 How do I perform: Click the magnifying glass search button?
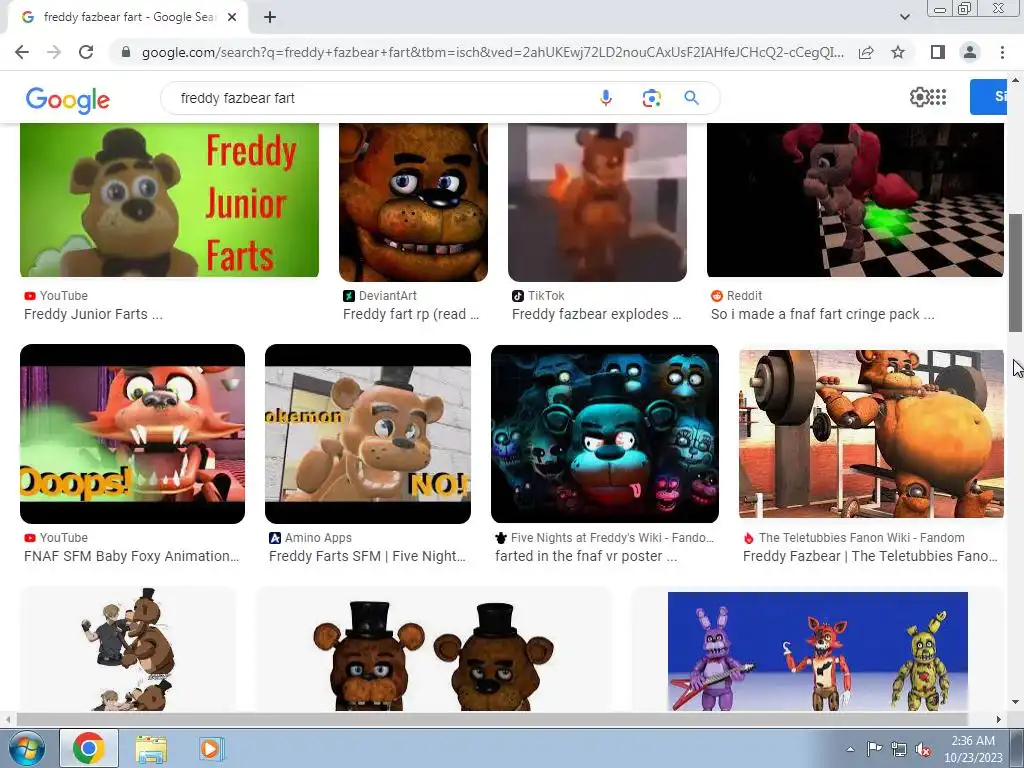(692, 98)
